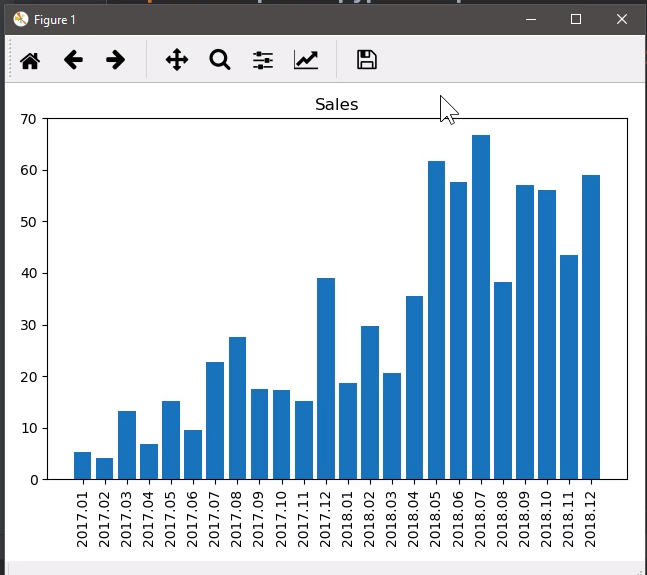Reset the plot to original view (Home)
The height and width of the screenshot is (575, 647).
pos(30,60)
